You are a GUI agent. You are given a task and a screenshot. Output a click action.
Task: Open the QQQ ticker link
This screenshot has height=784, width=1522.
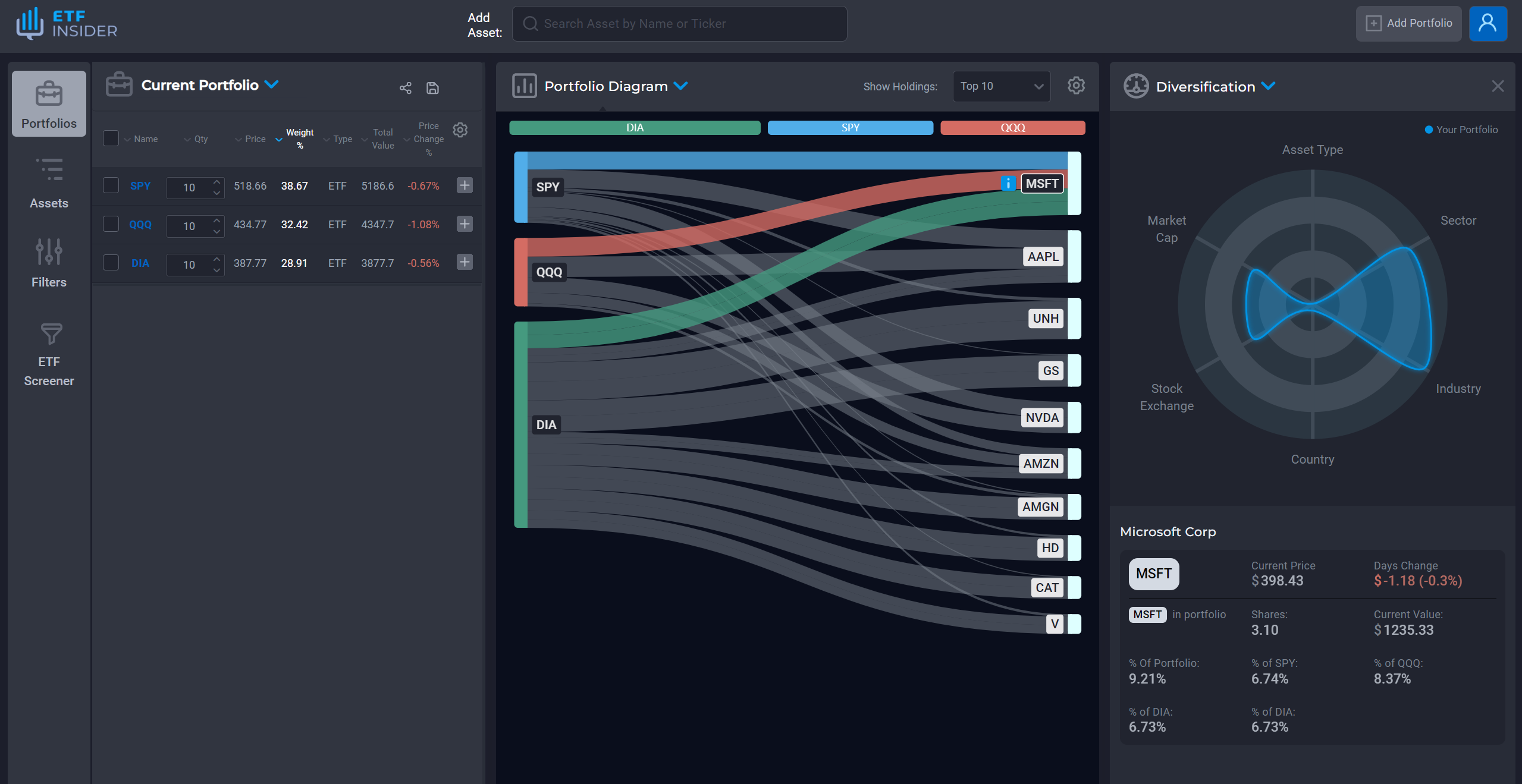(x=140, y=225)
